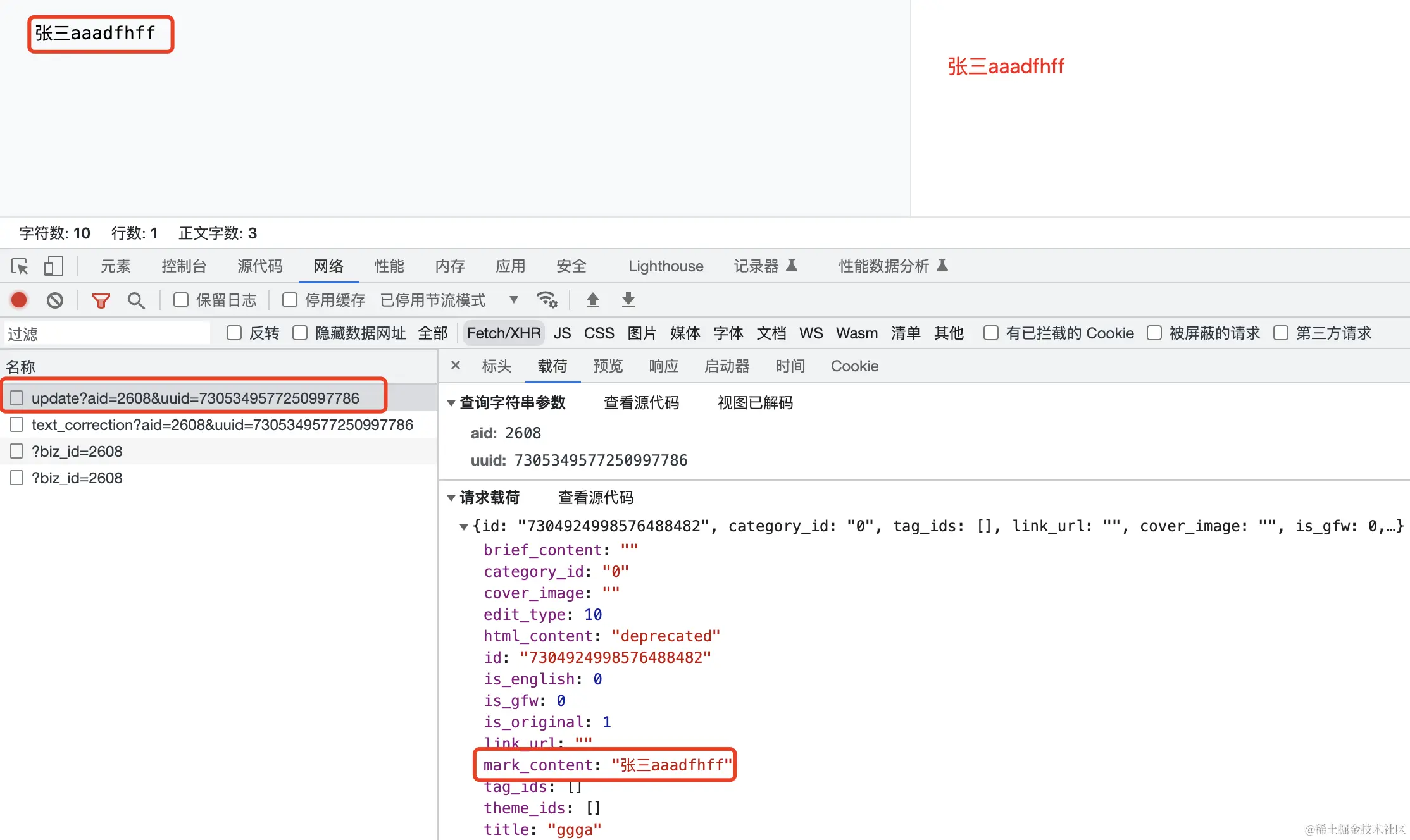1410x840 pixels.
Task: Open network conditions wifi settings icon
Action: (x=547, y=300)
